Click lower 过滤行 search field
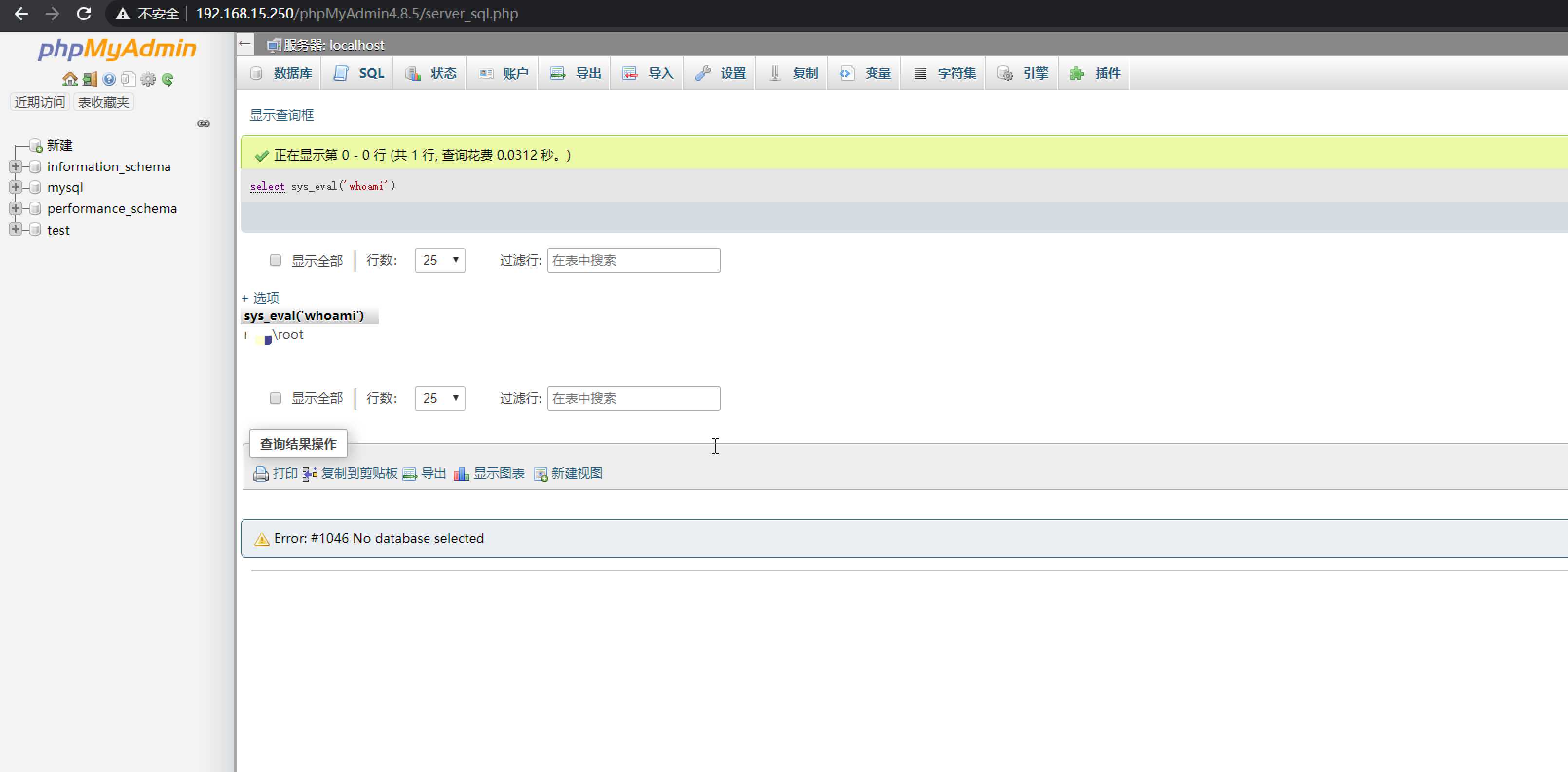Viewport: 1568px width, 772px height. (x=634, y=399)
